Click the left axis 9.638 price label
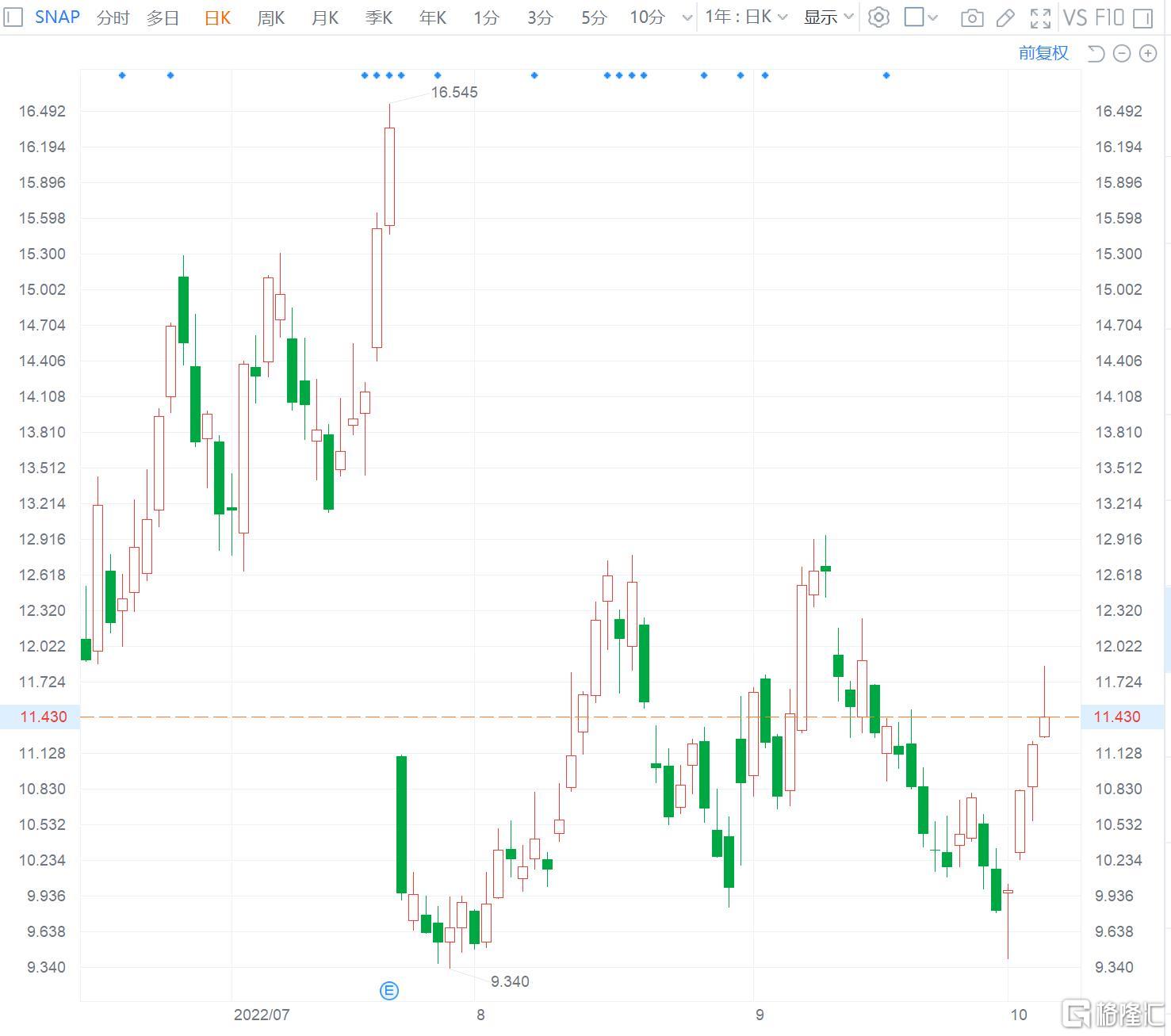The height and width of the screenshot is (1036, 1171). 47,931
